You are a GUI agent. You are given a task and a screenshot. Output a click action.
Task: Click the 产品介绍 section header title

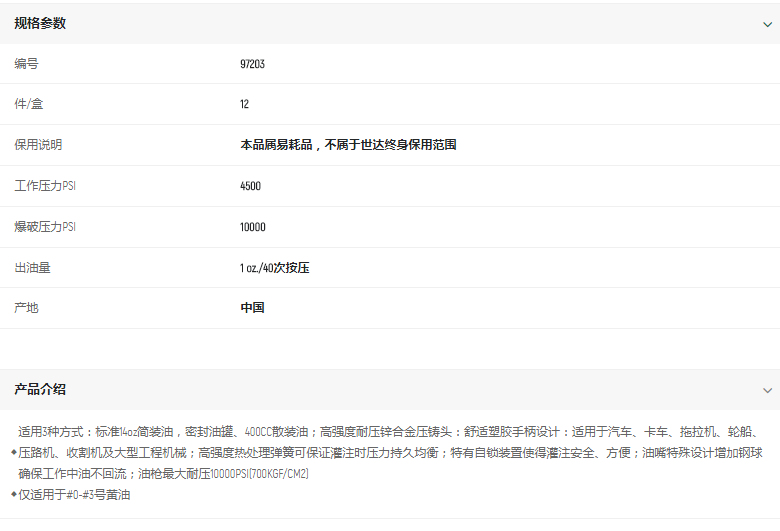click(x=40, y=389)
